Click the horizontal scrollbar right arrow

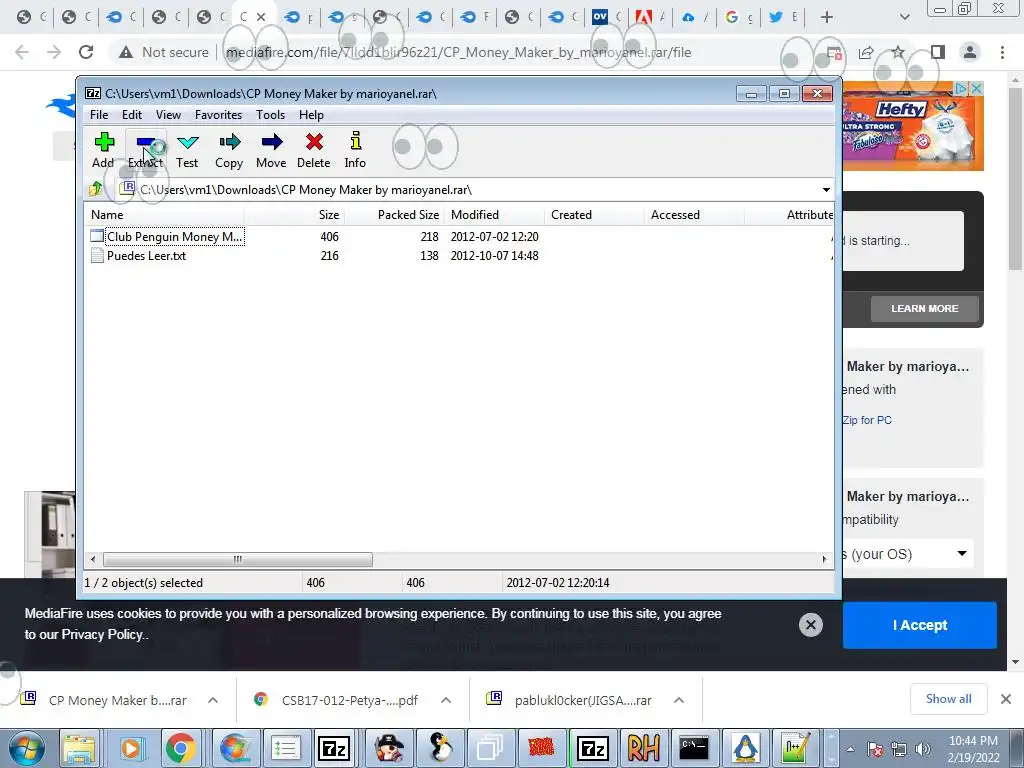824,559
